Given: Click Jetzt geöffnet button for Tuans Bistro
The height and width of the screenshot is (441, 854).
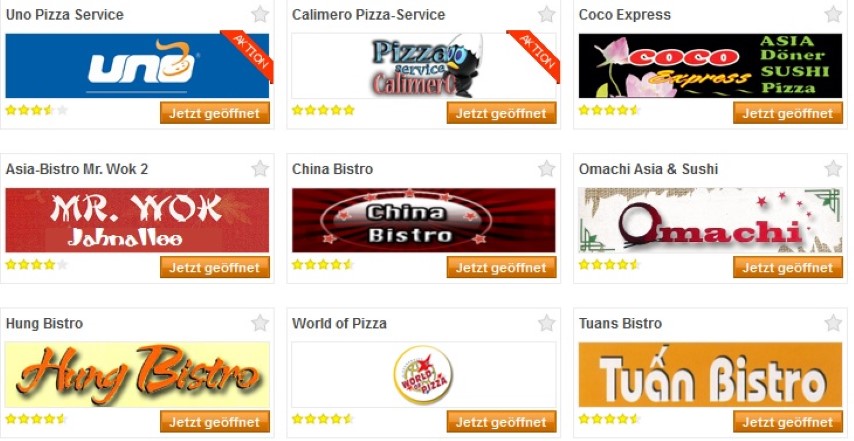Looking at the screenshot, I should [x=788, y=421].
